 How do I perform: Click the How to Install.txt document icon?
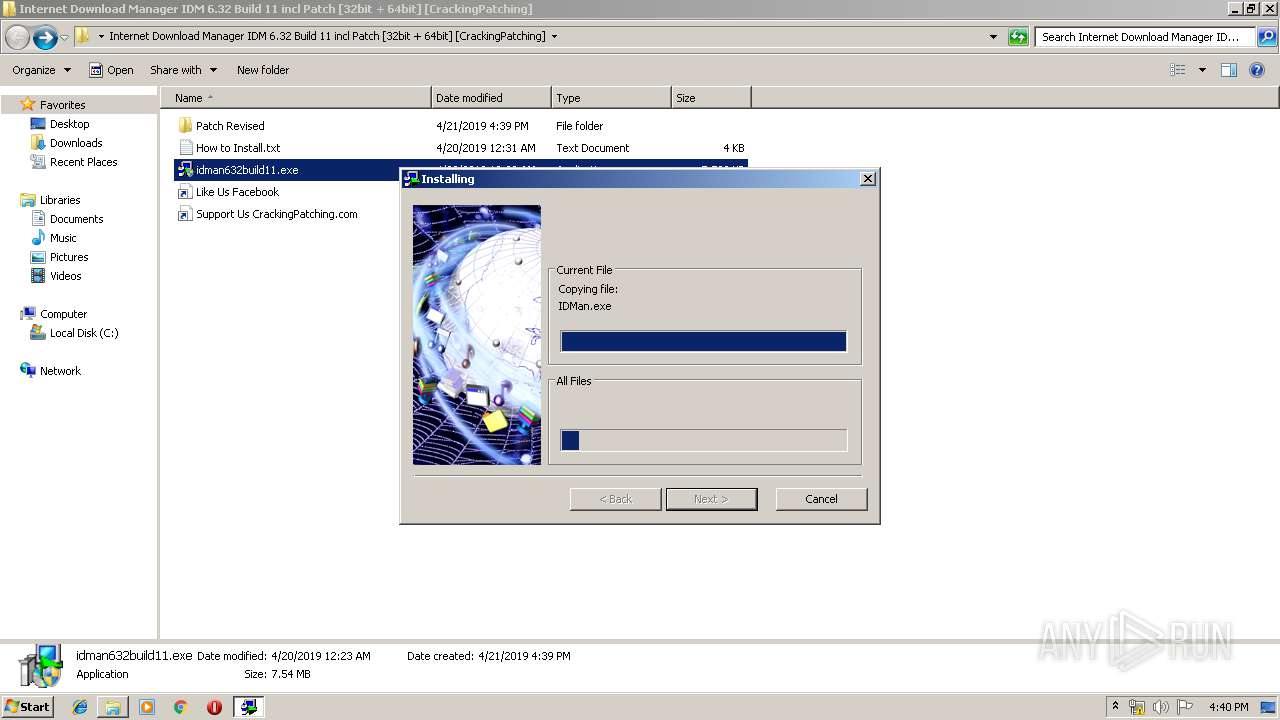pos(185,148)
